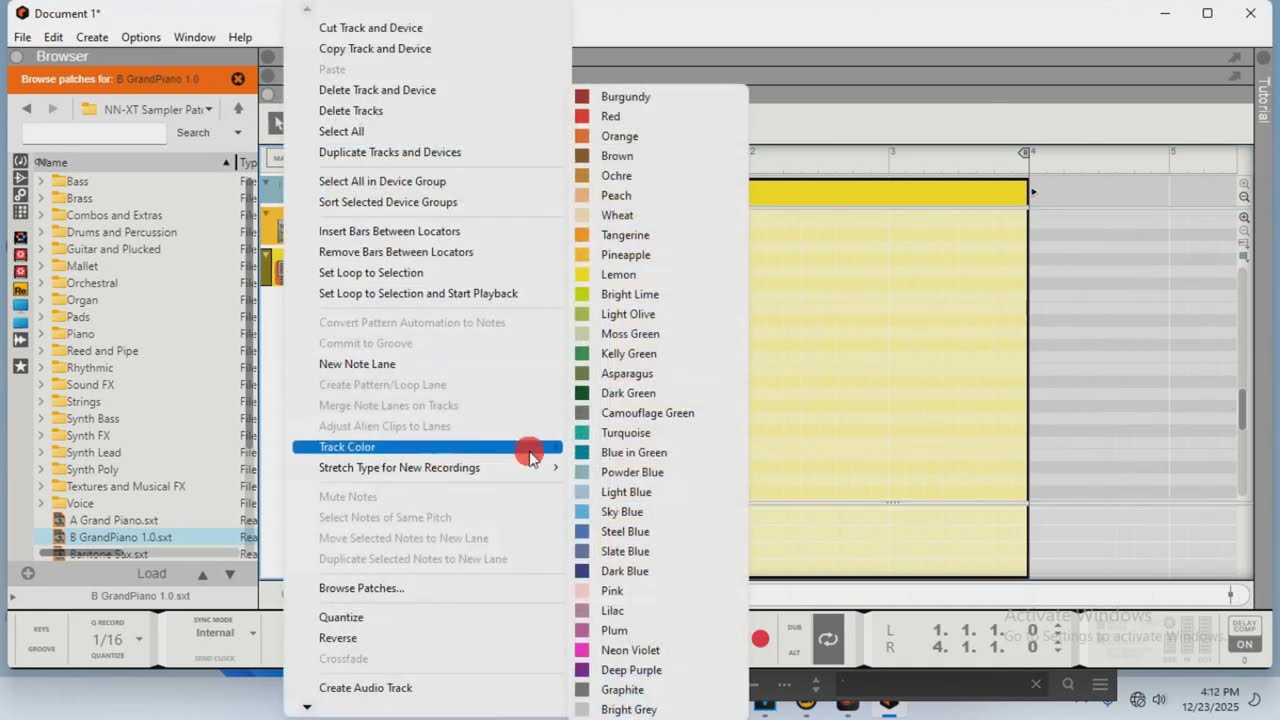The image size is (1280, 720).
Task: Open Instruments shortcut in browser sidebar
Action: pos(20,161)
